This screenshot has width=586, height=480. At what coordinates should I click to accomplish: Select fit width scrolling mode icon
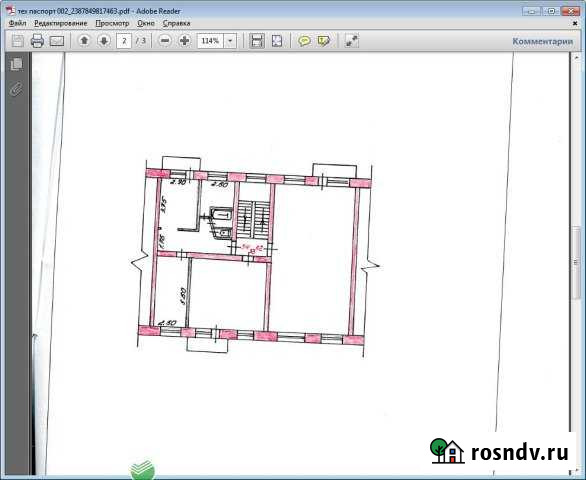pos(257,40)
